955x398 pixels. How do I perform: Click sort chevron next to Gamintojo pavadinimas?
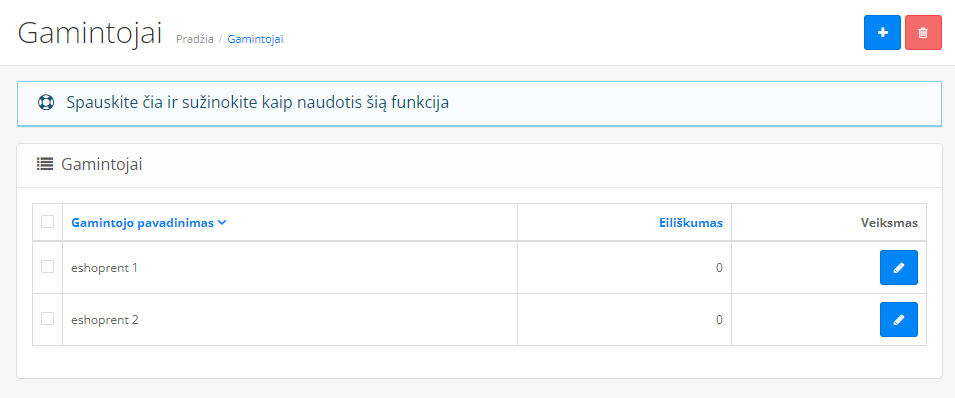[x=222, y=222]
